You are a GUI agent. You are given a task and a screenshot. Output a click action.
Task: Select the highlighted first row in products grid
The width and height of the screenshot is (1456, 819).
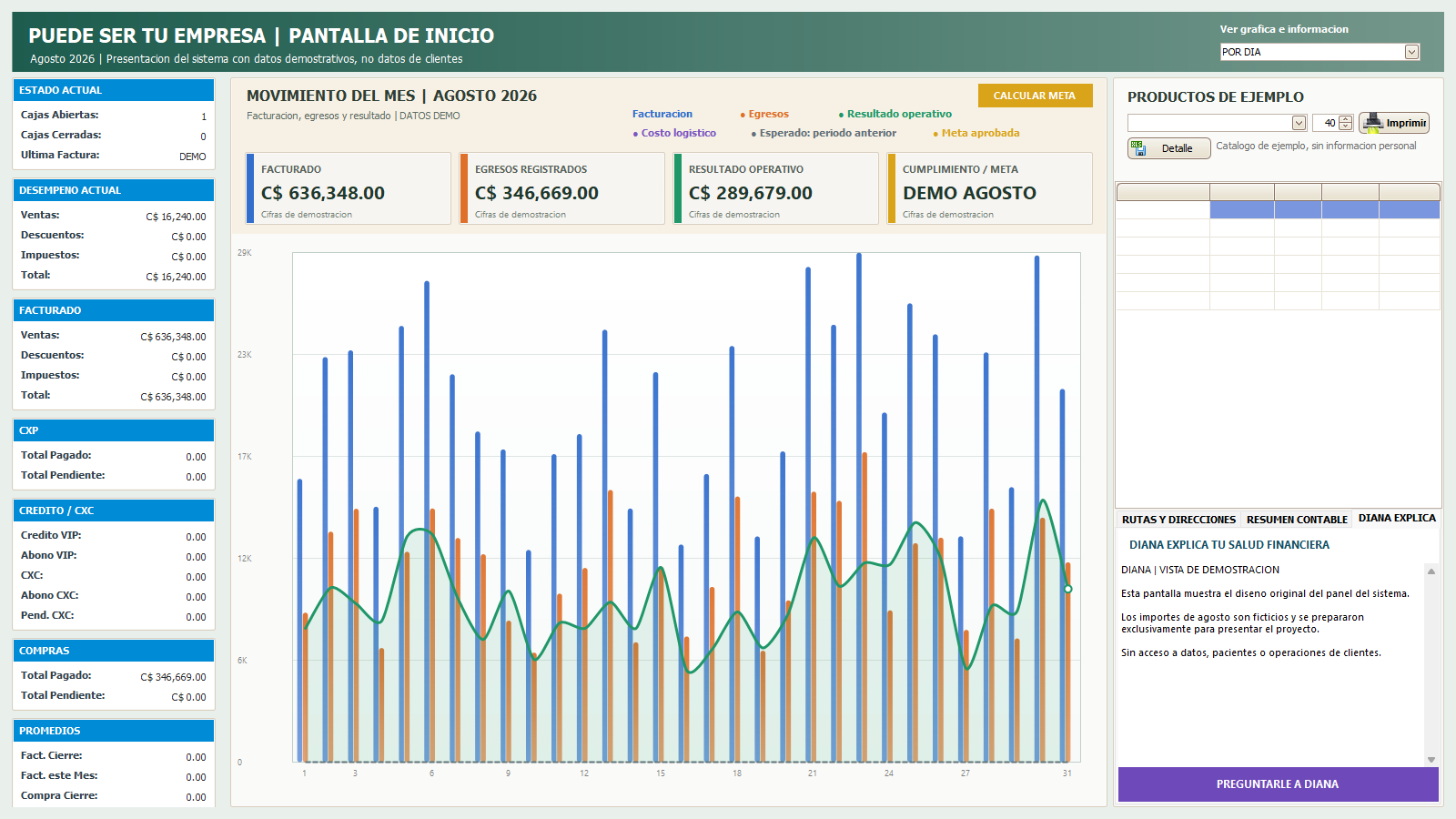click(1278, 210)
